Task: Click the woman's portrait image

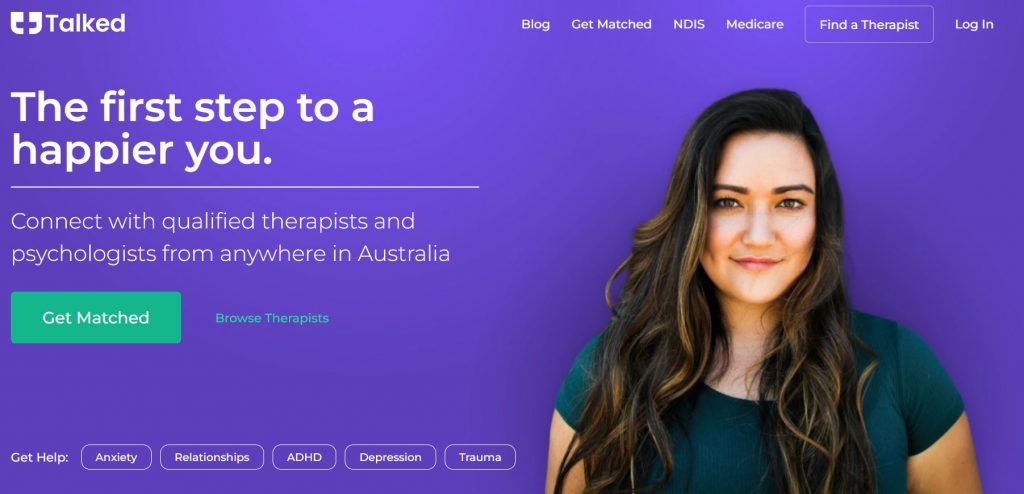Action: click(763, 291)
